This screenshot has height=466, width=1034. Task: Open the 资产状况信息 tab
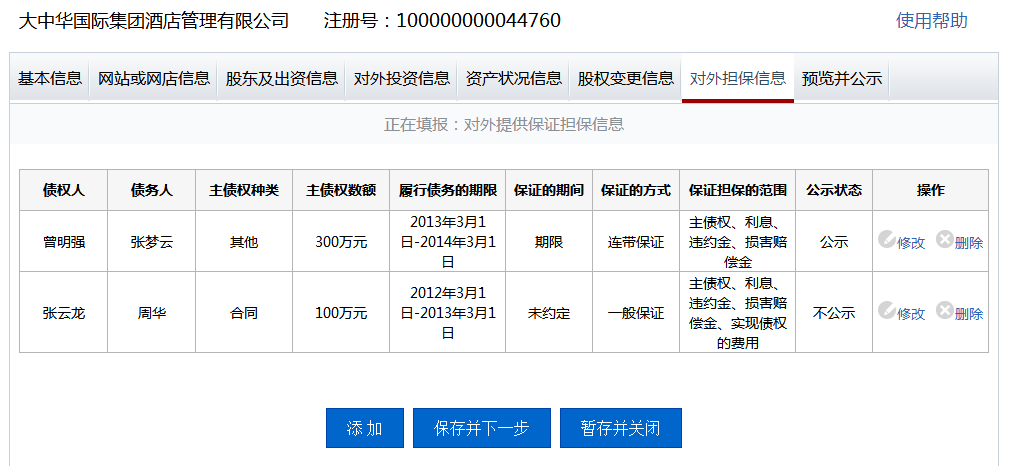pyautogui.click(x=513, y=79)
